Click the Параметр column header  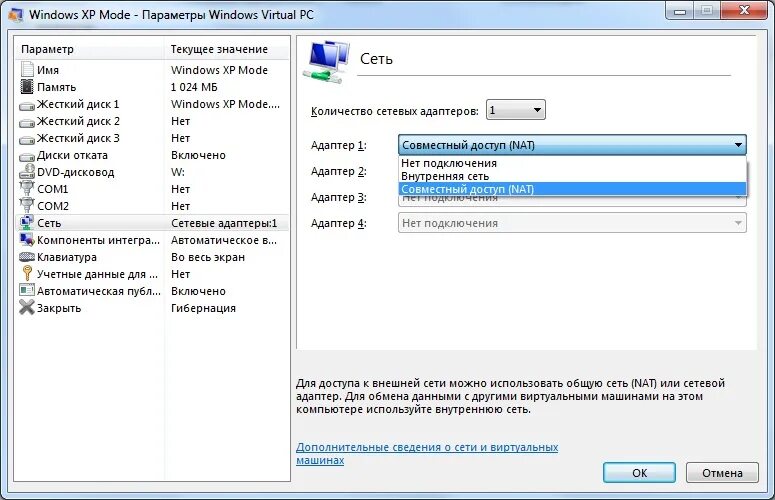point(89,49)
